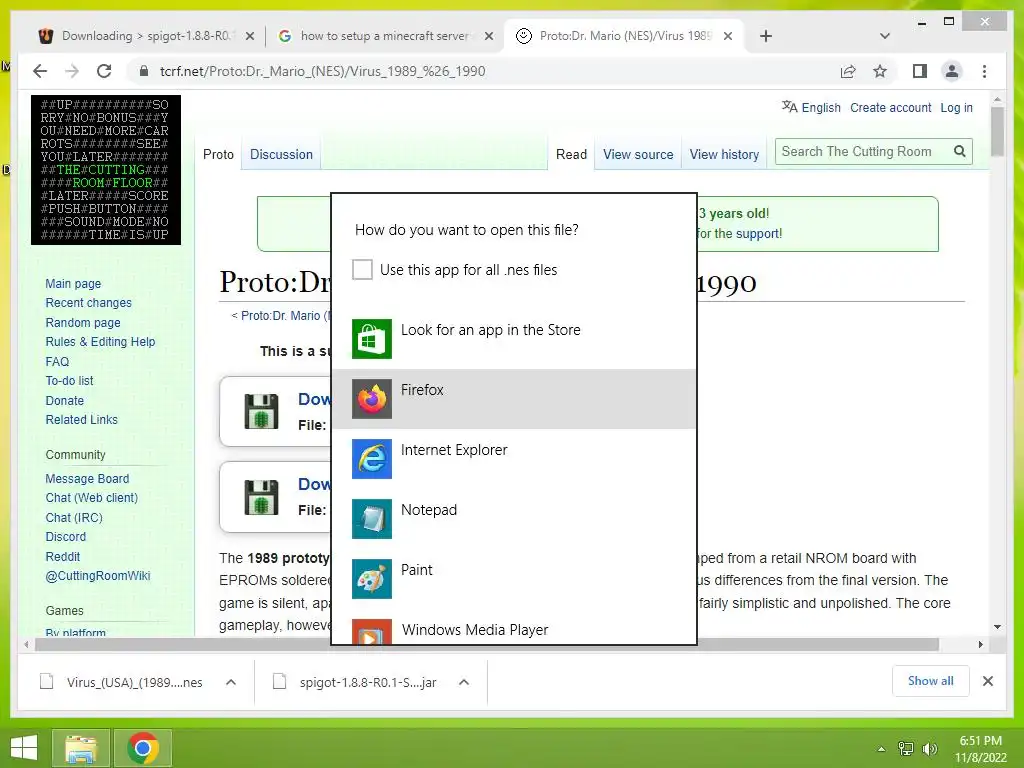Close the Downloading spigot tab

coord(249,36)
